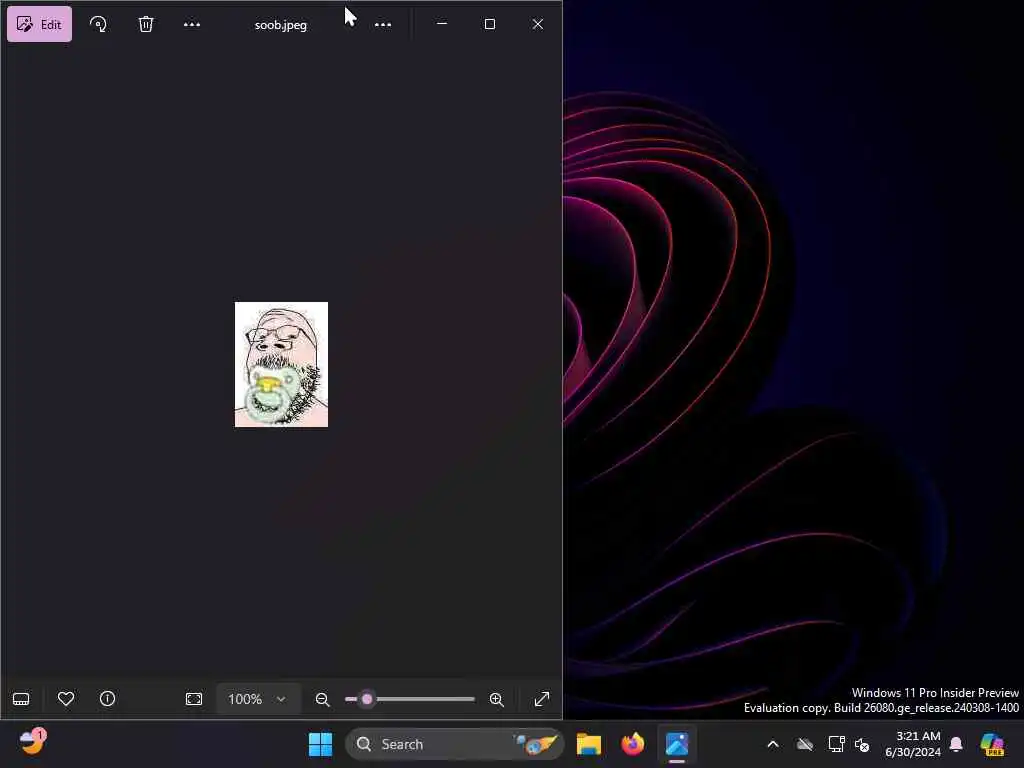Open the network display tray icon
Image resolution: width=1024 pixels, height=768 pixels.
(x=837, y=744)
